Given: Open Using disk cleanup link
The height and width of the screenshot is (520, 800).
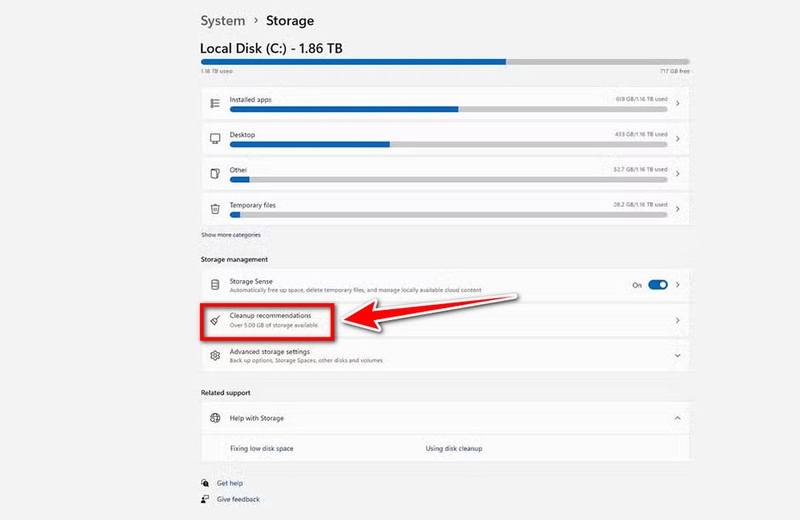Looking at the screenshot, I should pos(454,449).
